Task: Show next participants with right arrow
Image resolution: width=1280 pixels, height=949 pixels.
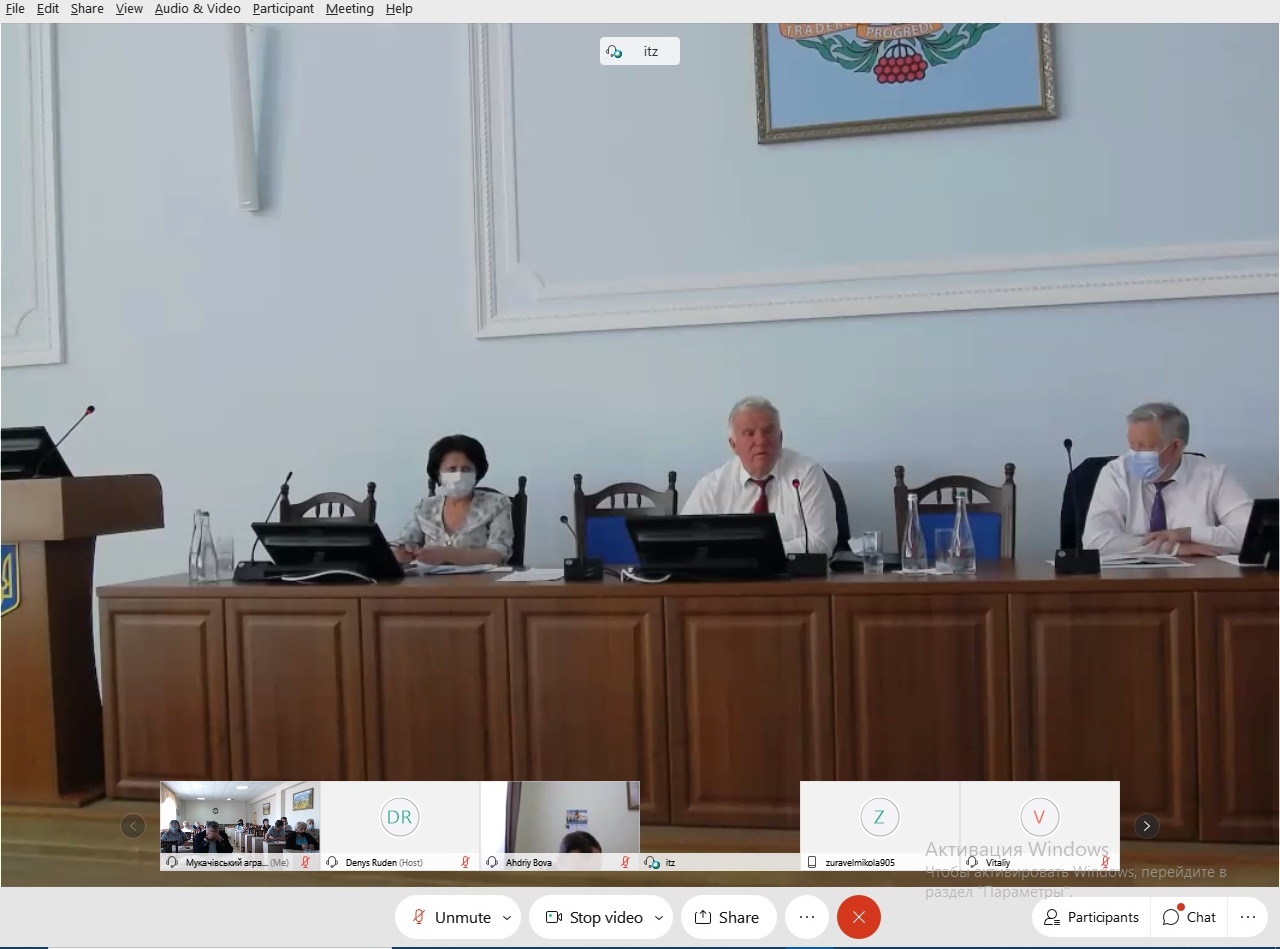Action: click(1147, 826)
